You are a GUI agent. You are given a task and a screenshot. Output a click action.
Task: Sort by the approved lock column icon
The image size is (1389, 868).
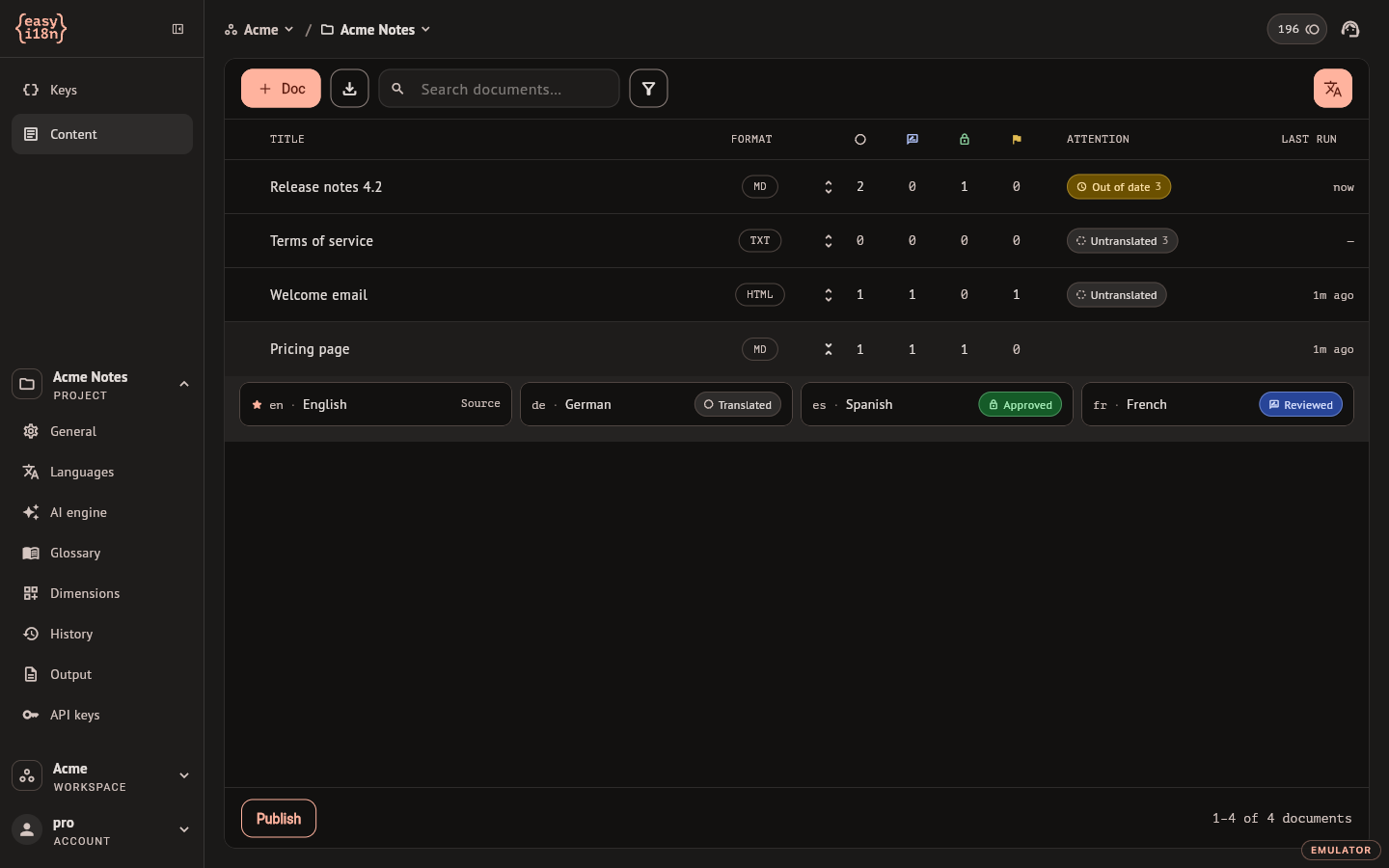pos(965,139)
